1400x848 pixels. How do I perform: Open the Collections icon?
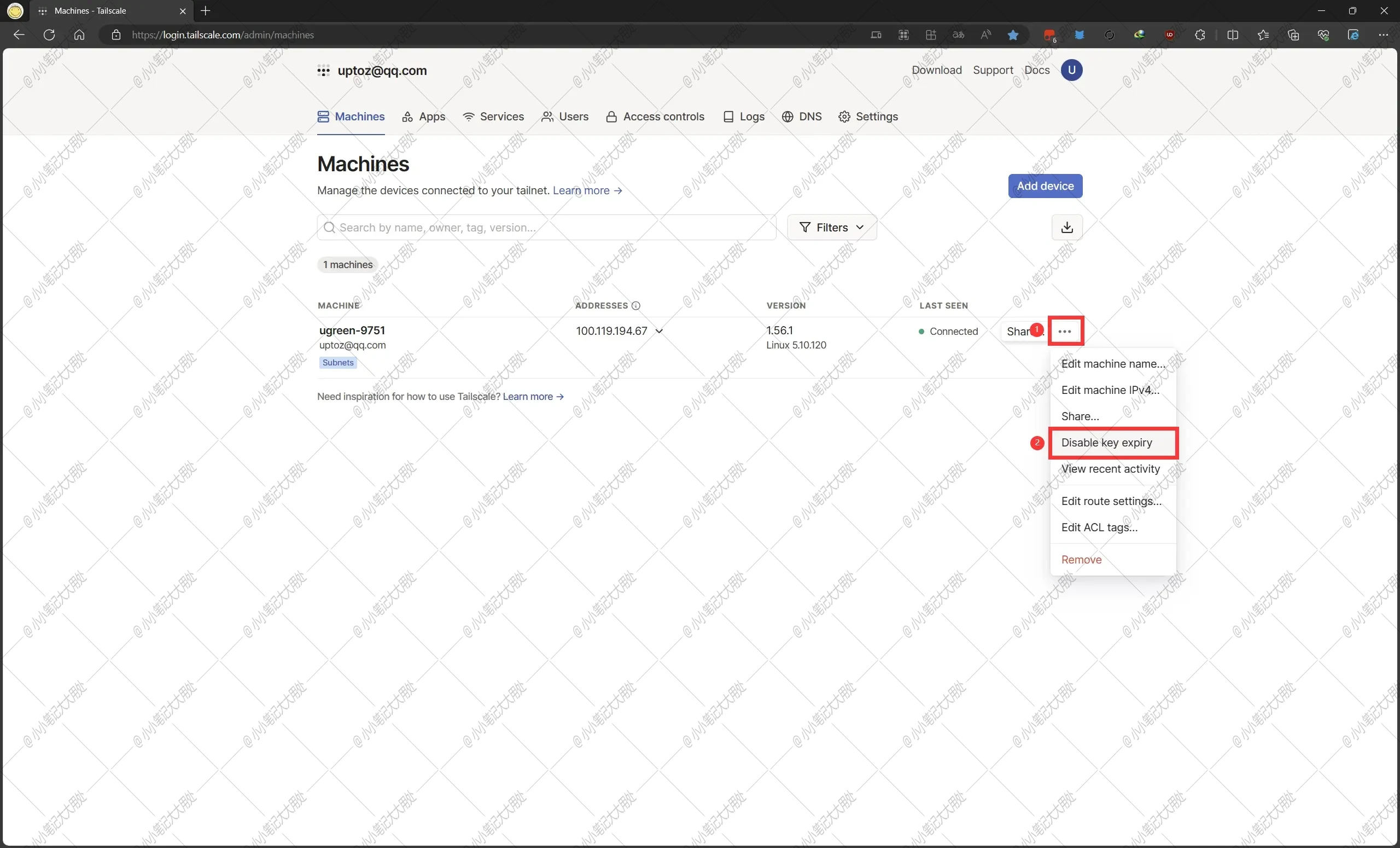tap(1294, 34)
